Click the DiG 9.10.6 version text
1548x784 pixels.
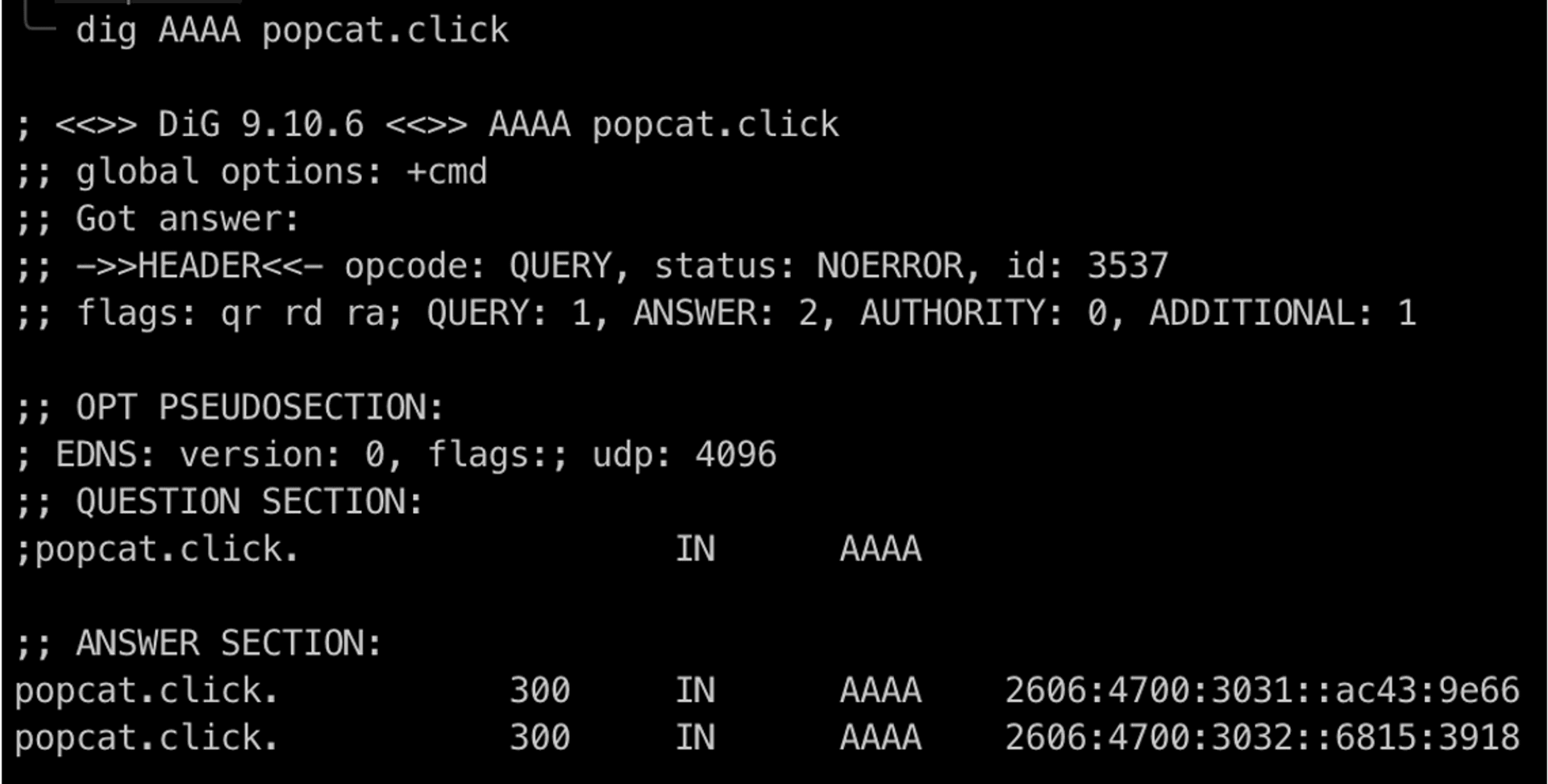pyautogui.click(x=261, y=125)
